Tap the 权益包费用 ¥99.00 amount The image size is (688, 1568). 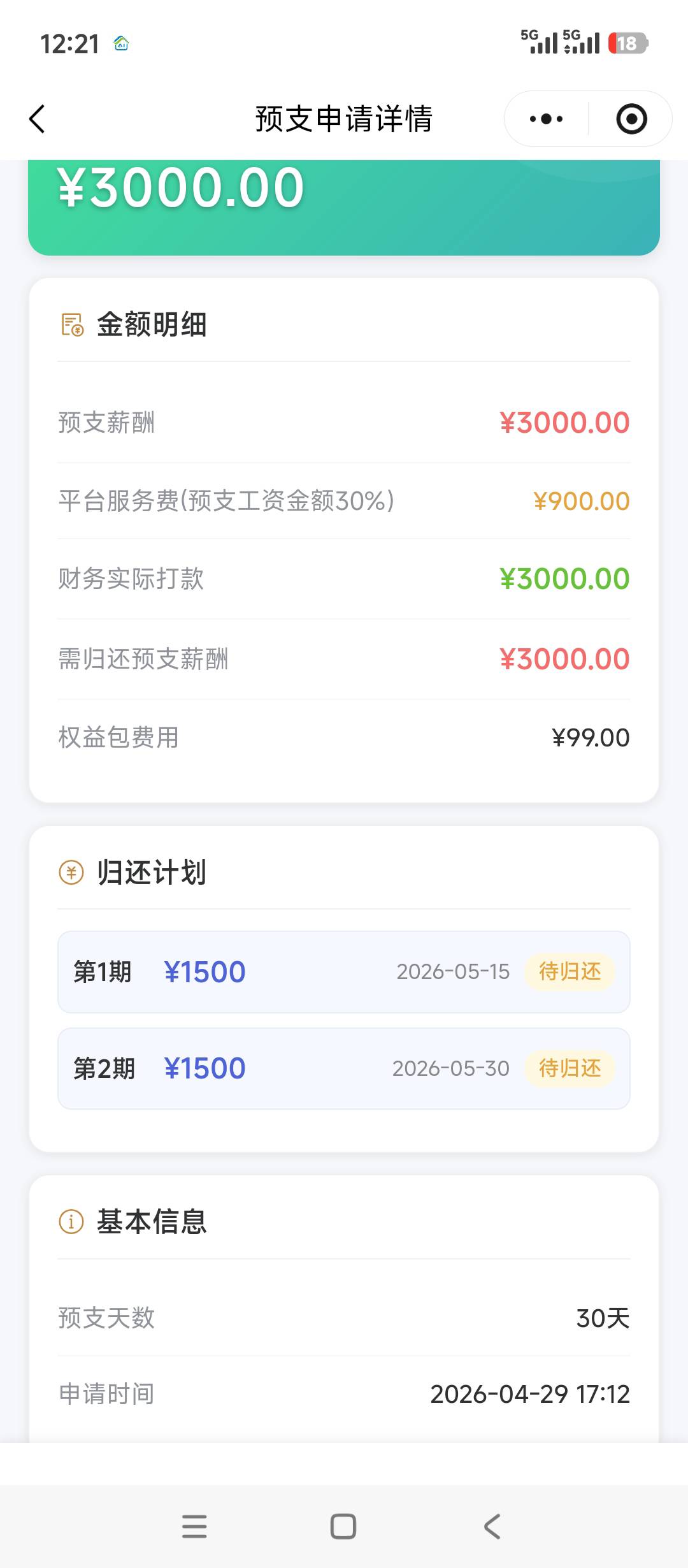coord(591,737)
